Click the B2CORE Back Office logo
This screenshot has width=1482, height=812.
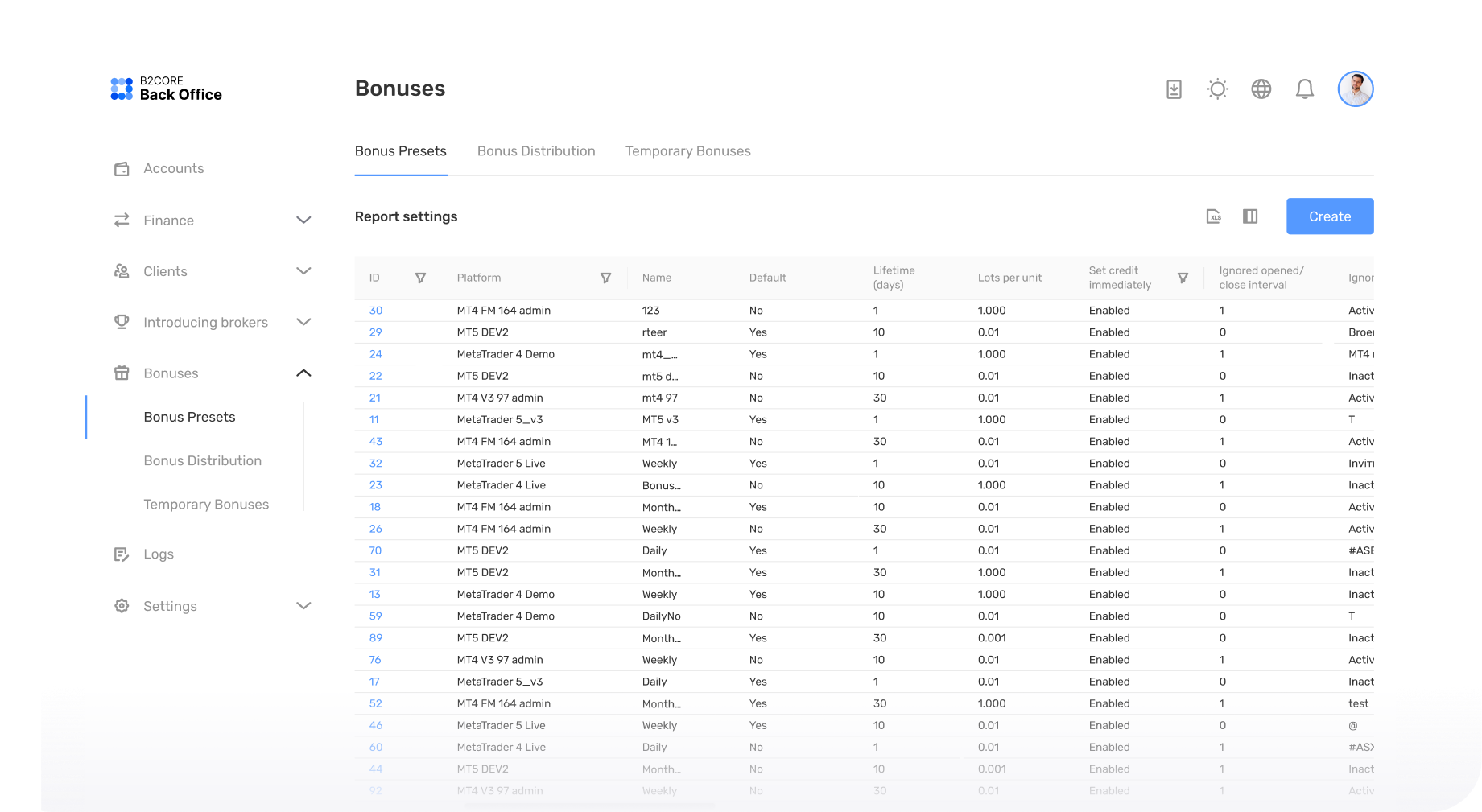point(166,89)
